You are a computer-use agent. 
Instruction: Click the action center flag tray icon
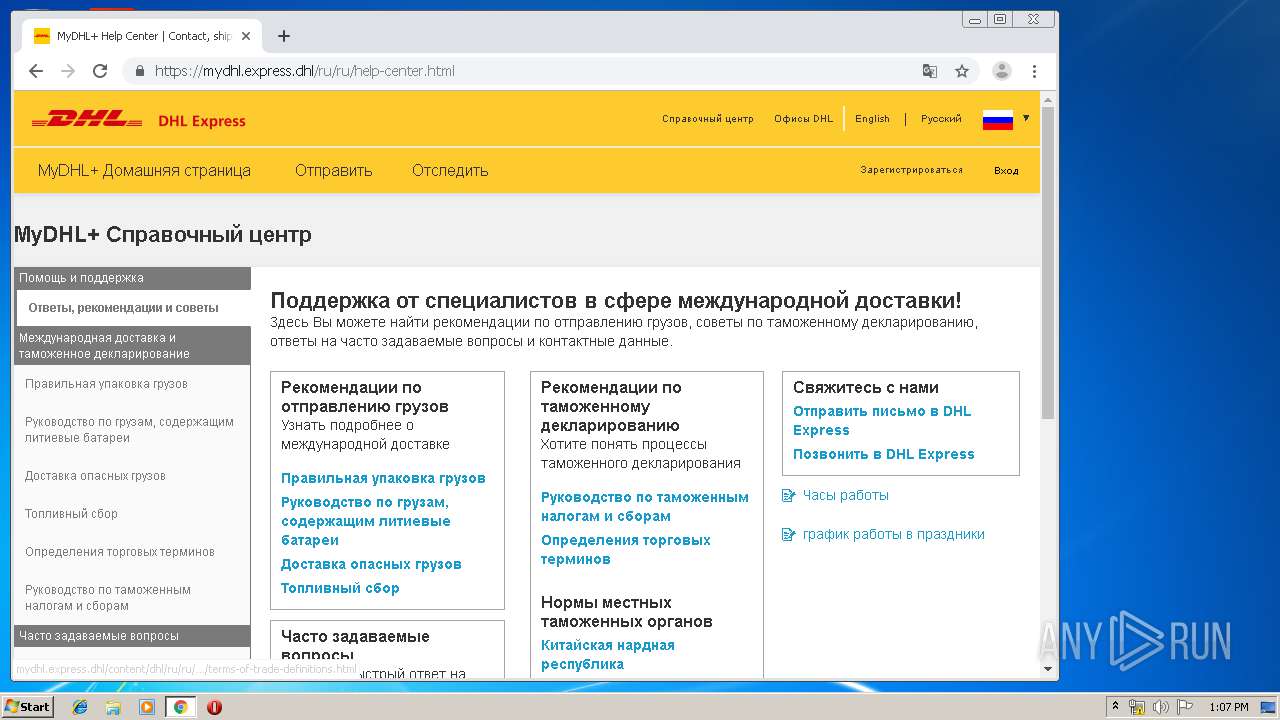[x=1186, y=707]
